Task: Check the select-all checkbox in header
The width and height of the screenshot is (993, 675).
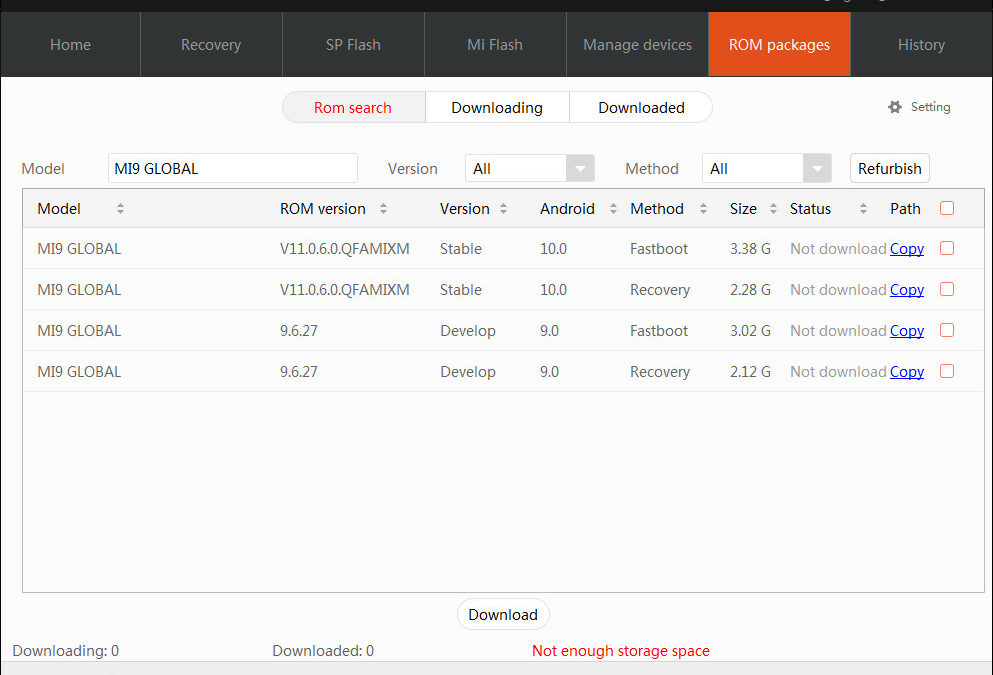Action: click(947, 208)
